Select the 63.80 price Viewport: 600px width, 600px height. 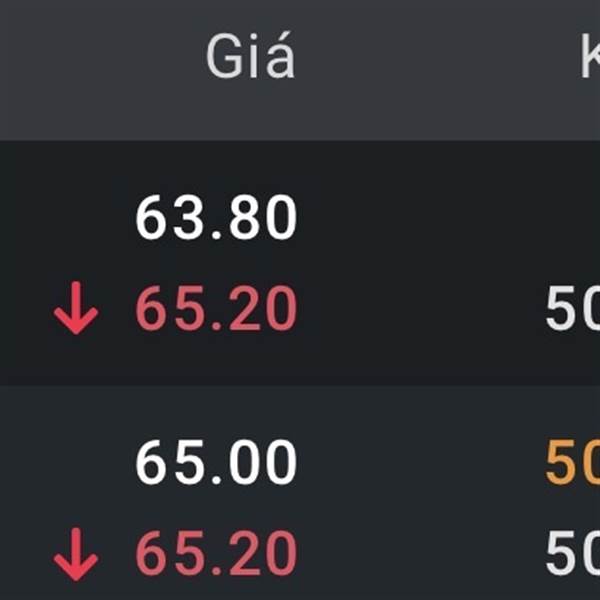pos(216,217)
